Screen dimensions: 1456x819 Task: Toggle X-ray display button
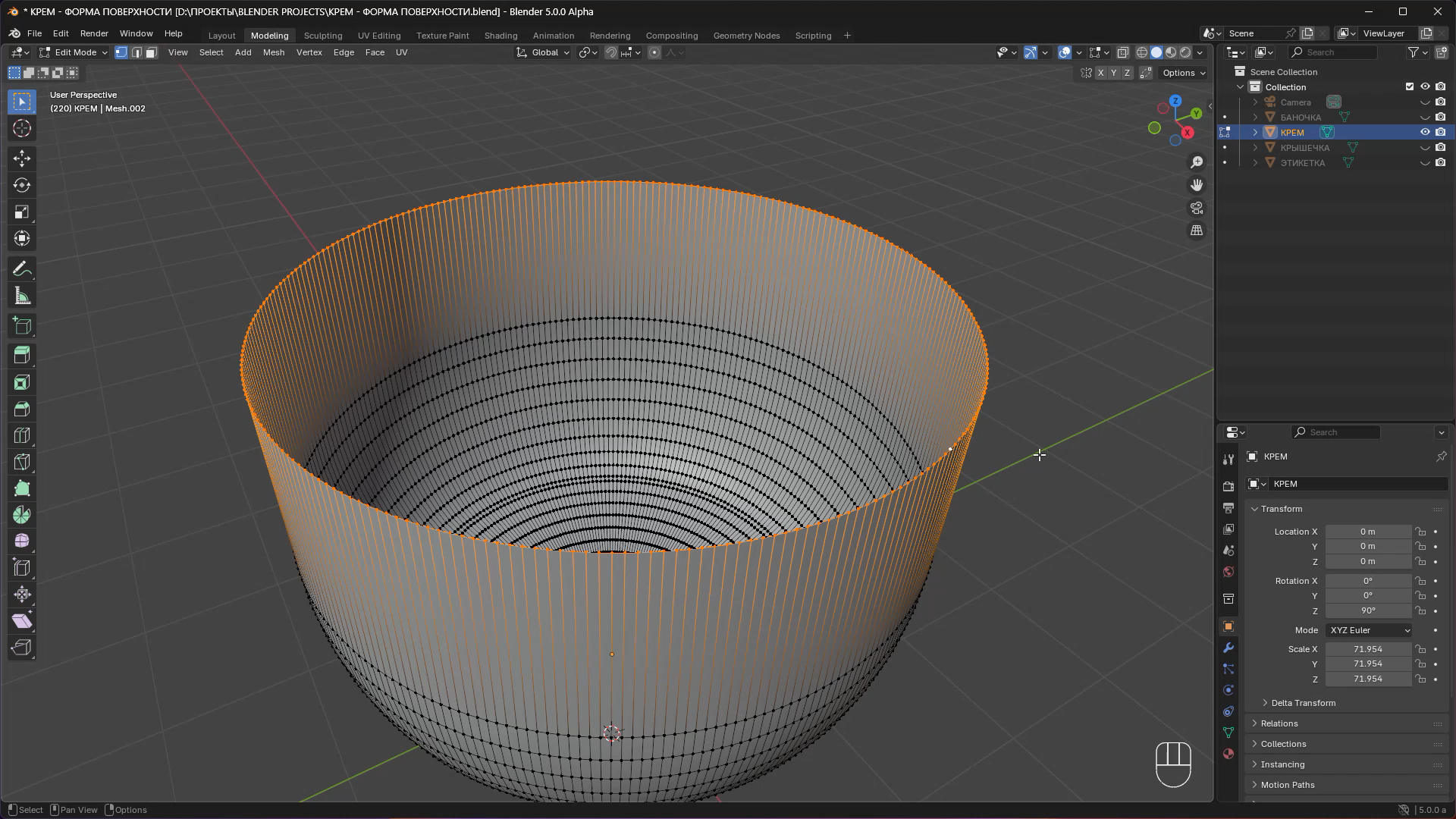tap(1123, 52)
